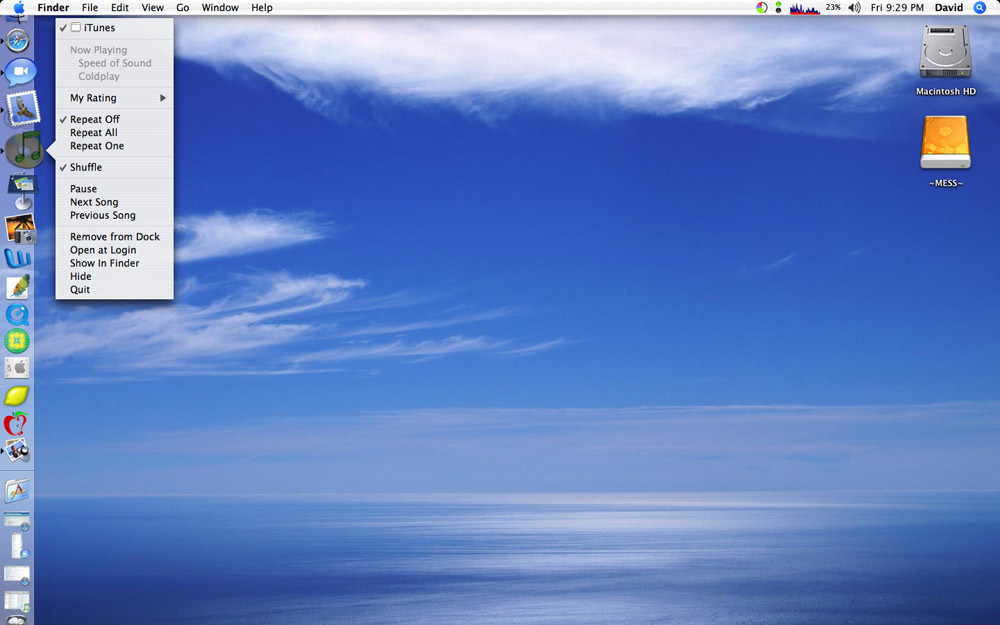This screenshot has width=1000, height=625.
Task: Restore the first minimized Safari window
Action: [17, 520]
